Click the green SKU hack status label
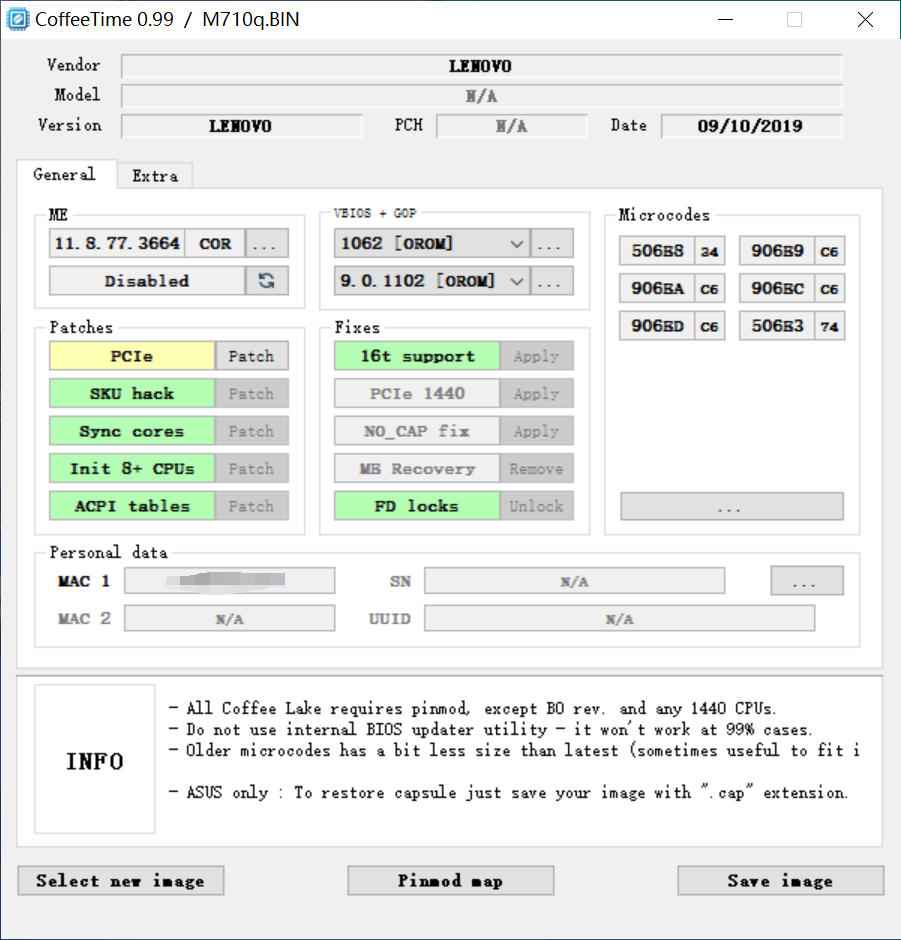 click(x=132, y=394)
